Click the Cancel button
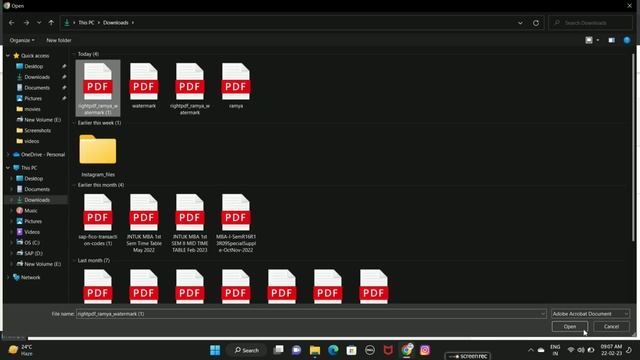Screen dimensions: 640x360 tap(611, 327)
